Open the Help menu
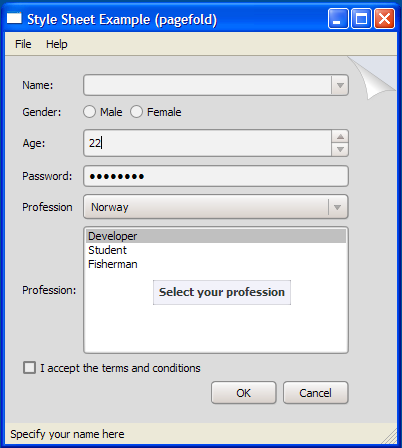402x448 pixels. [57, 44]
